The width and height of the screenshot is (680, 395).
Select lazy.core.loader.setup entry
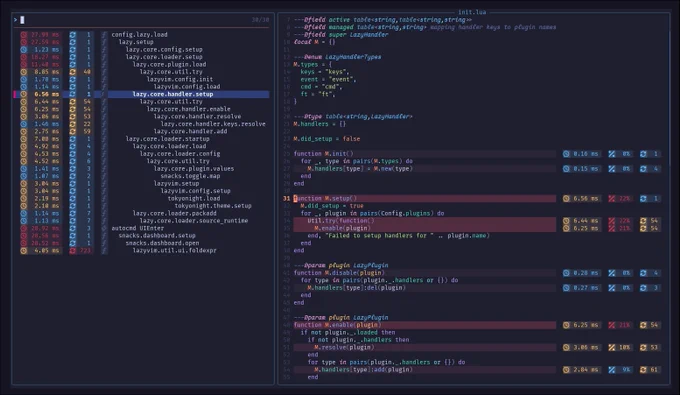point(164,57)
